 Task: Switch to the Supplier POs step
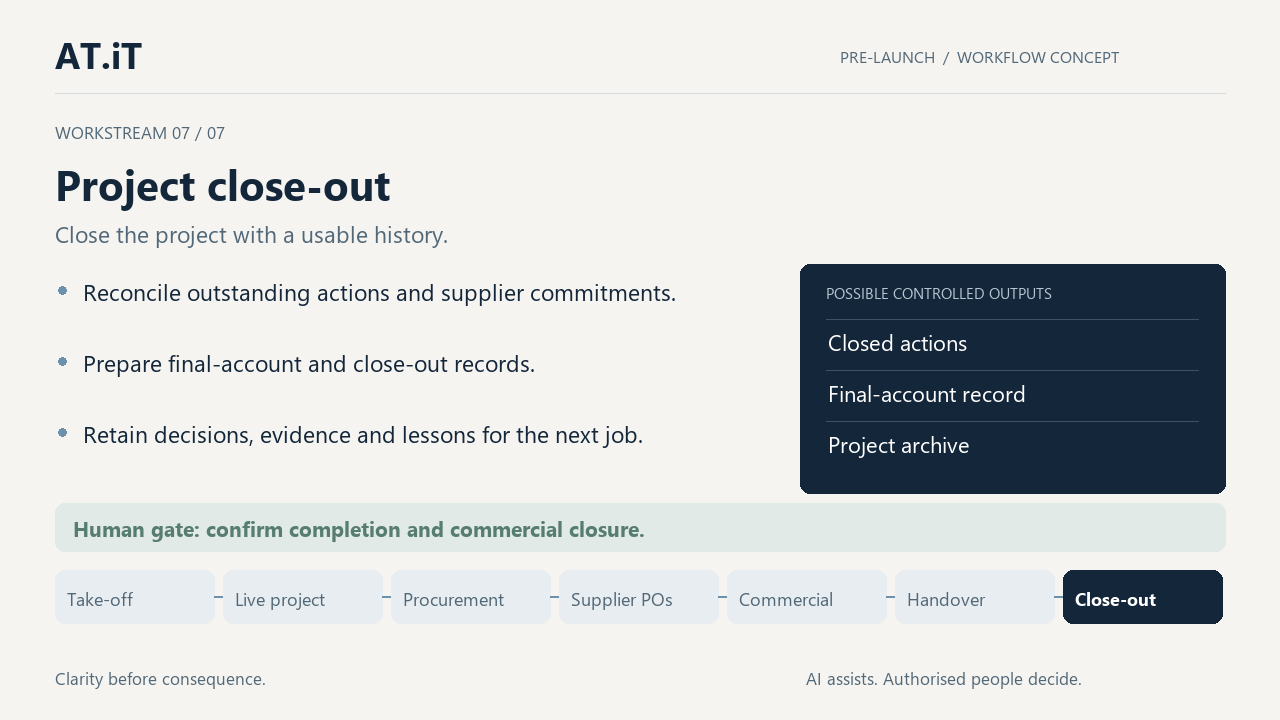click(x=639, y=597)
